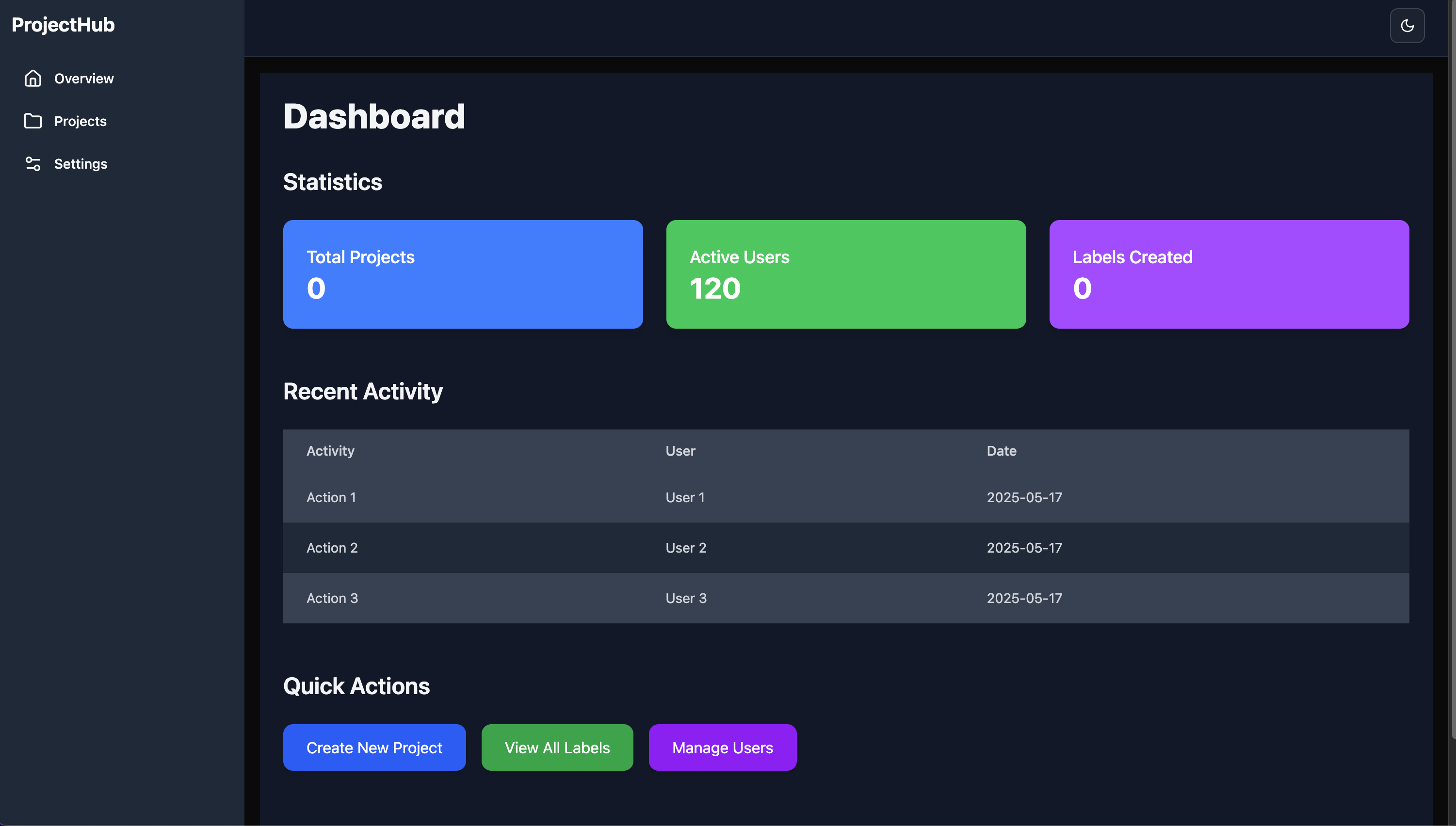Go to Projects in sidebar
This screenshot has height=826, width=1456.
pyautogui.click(x=80, y=121)
